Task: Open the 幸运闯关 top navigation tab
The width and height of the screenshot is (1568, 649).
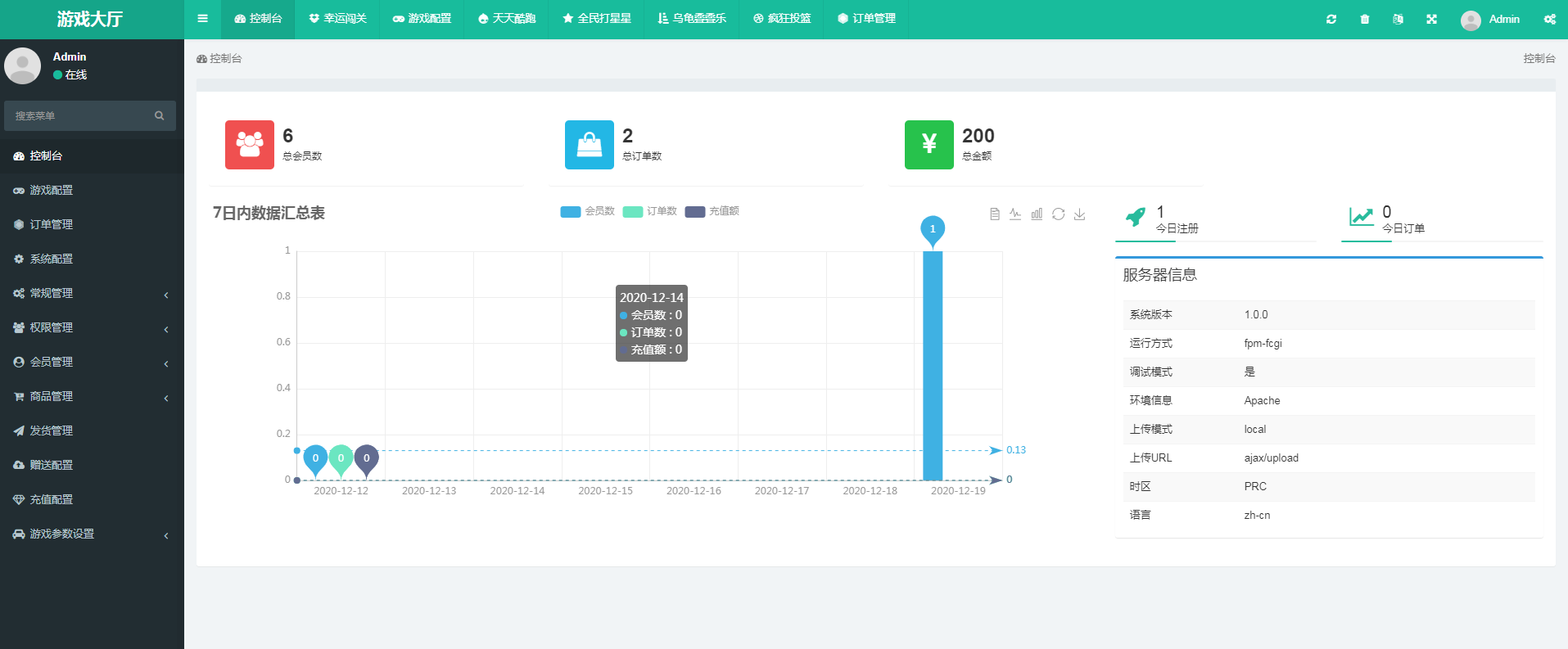Action: click(x=337, y=19)
